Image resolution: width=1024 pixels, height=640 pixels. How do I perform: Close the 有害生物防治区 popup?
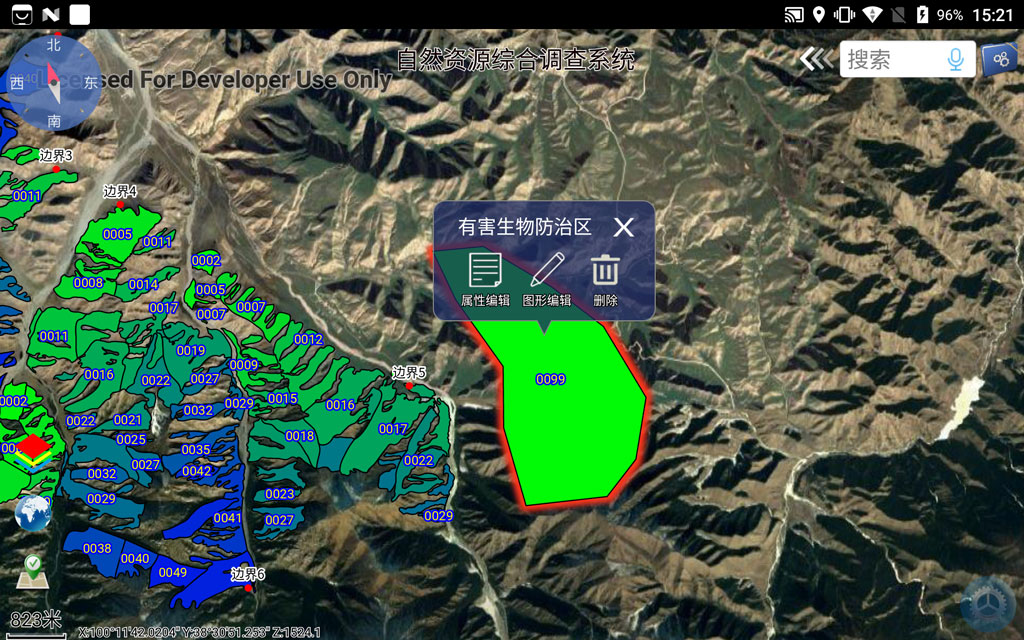623,227
